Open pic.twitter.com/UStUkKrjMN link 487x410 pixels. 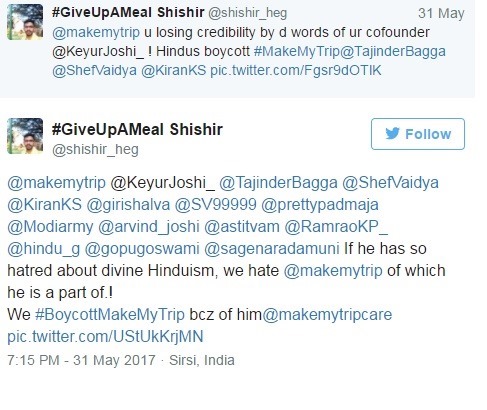pyautogui.click(x=105, y=336)
